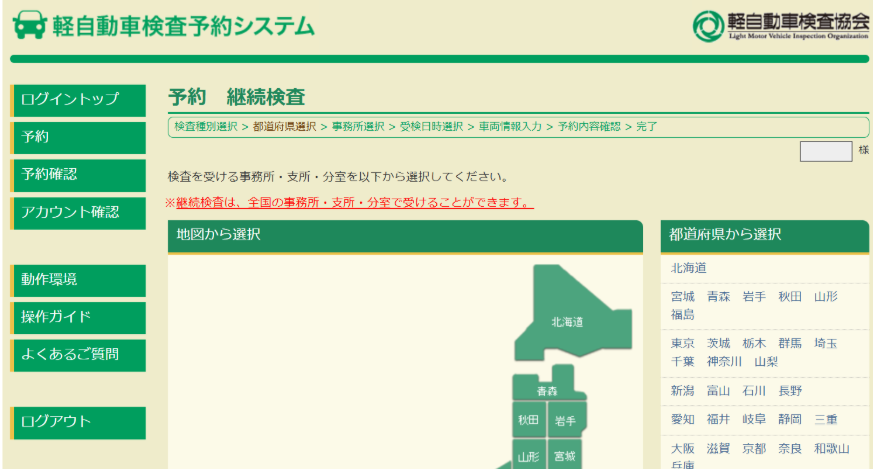Click the 軽自動車検査予約システム site title
Image resolution: width=873 pixels, height=469 pixels.
pos(183,26)
